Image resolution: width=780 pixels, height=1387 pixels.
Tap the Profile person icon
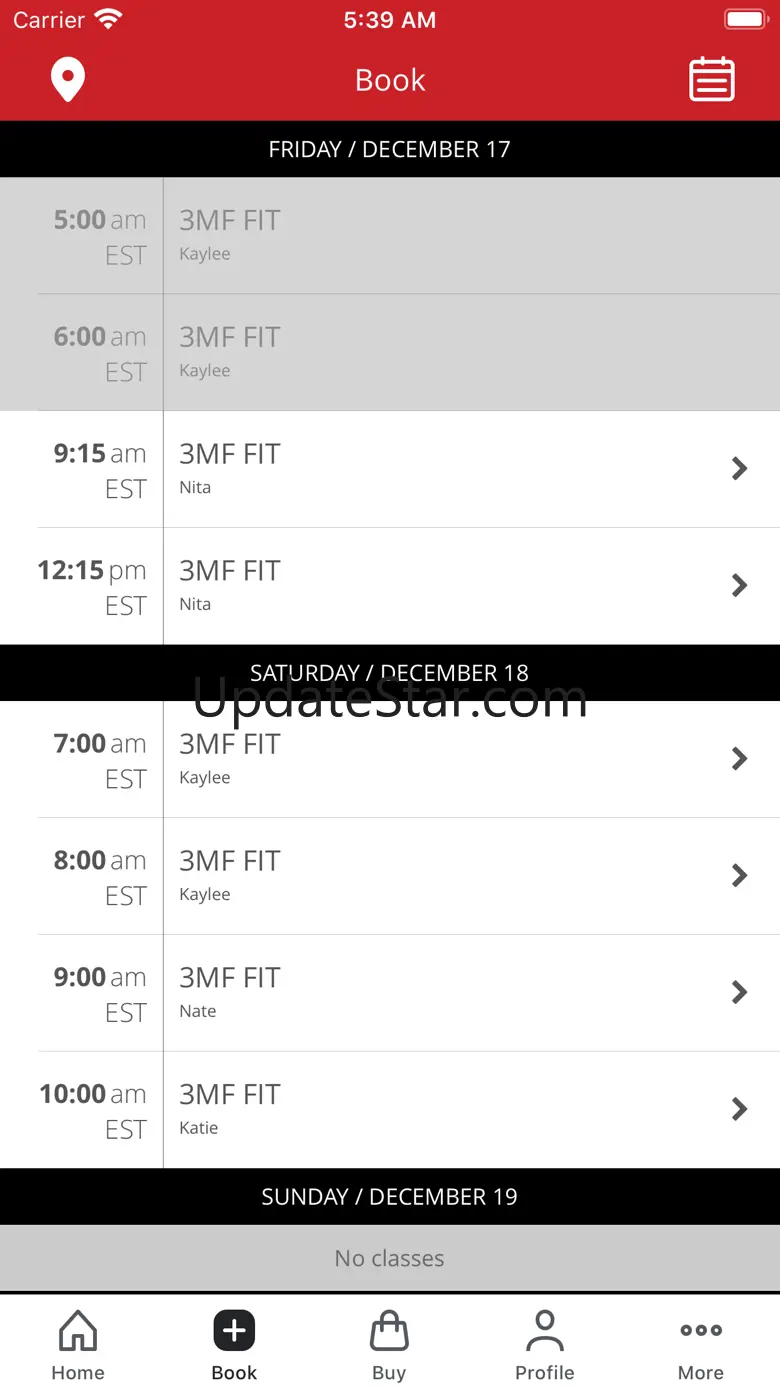pos(545,1331)
